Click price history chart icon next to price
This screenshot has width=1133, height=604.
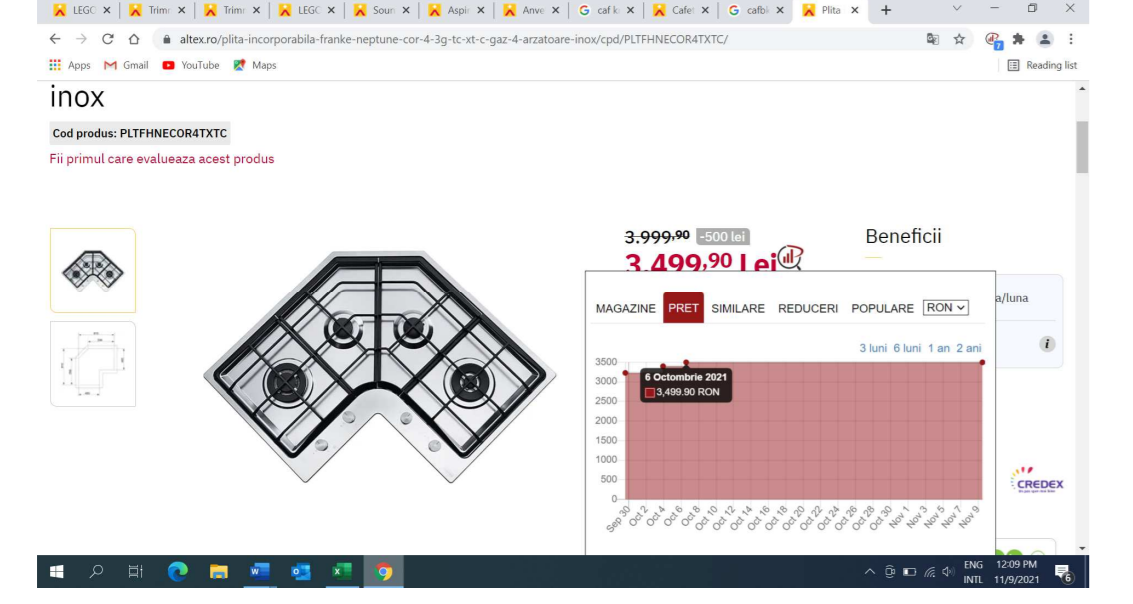790,256
